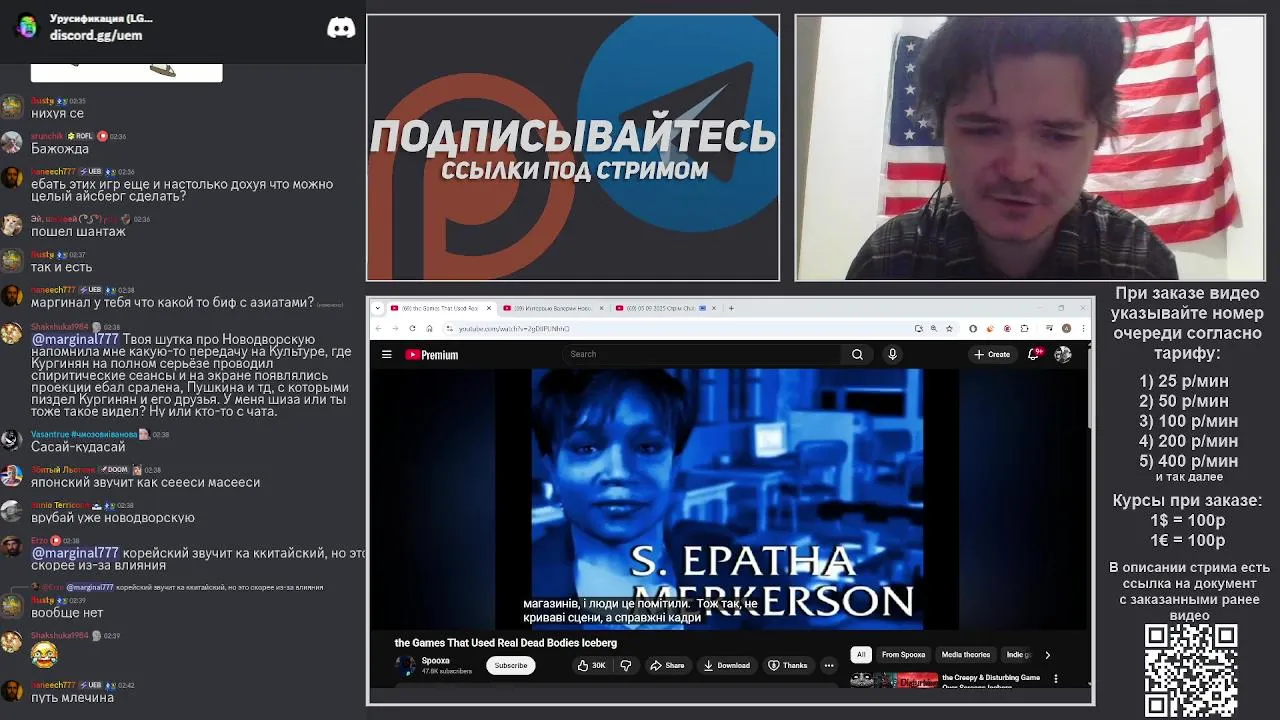Click the video title Games That Used Real Dead Bodies Iceberg
Viewport: 1280px width, 720px height.
pyautogui.click(x=505, y=643)
